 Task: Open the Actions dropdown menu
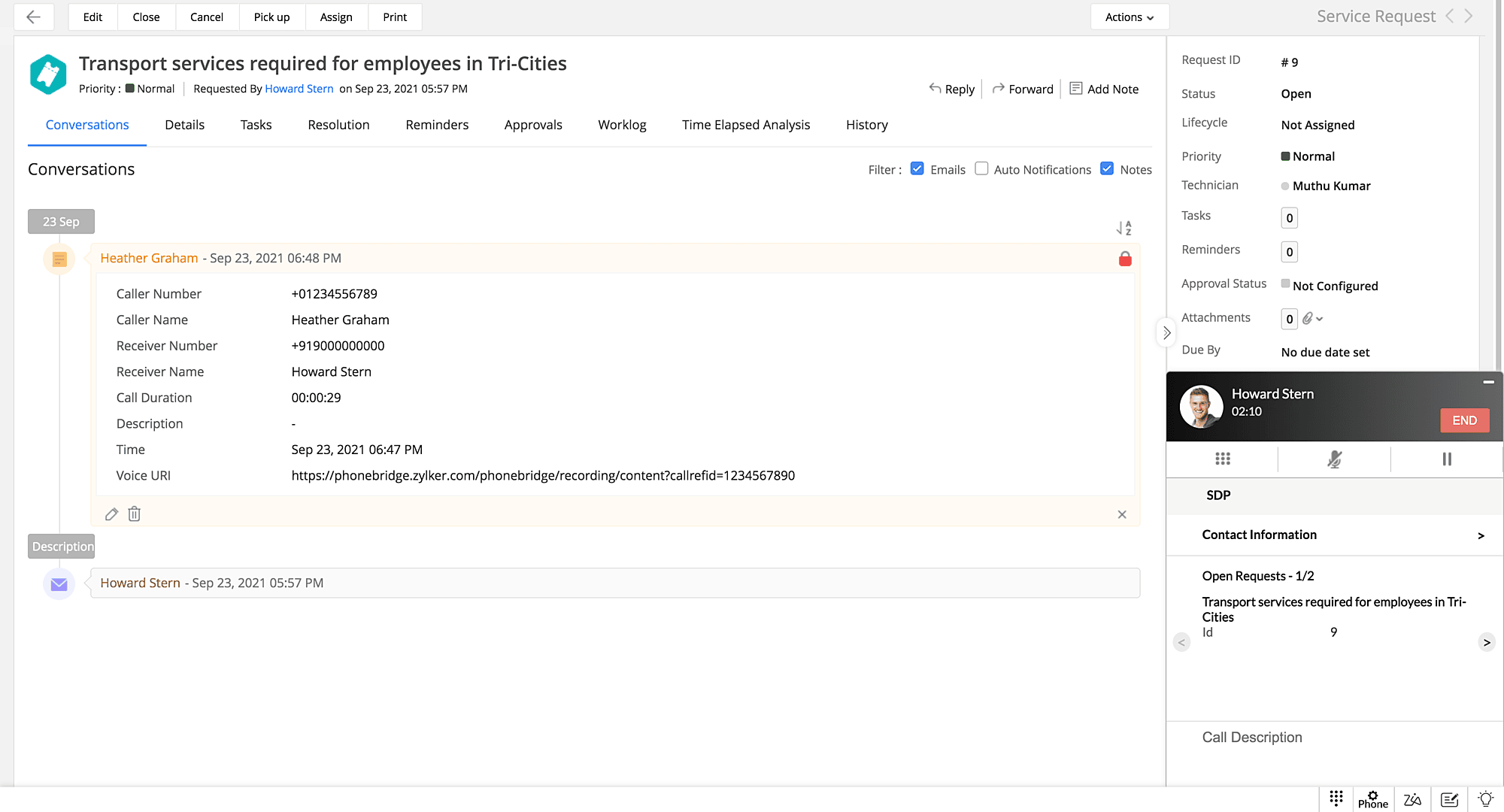[1129, 17]
